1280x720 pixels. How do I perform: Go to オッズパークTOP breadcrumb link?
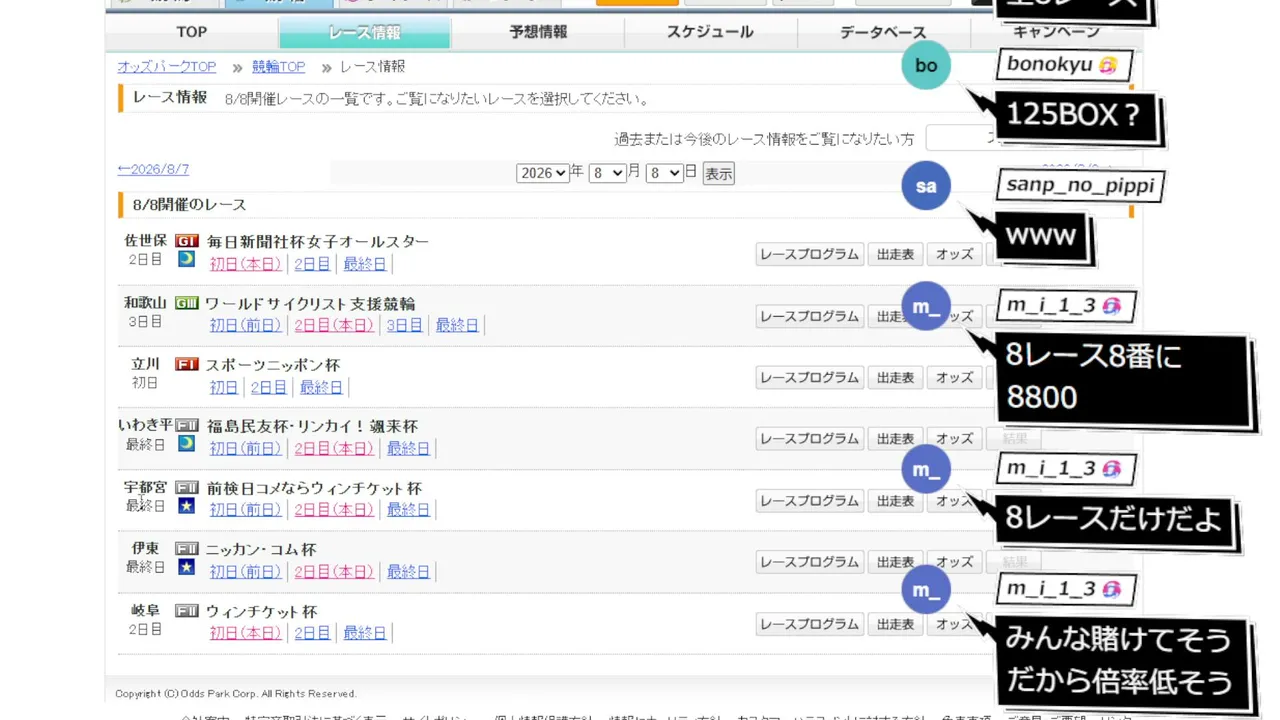[x=167, y=67]
